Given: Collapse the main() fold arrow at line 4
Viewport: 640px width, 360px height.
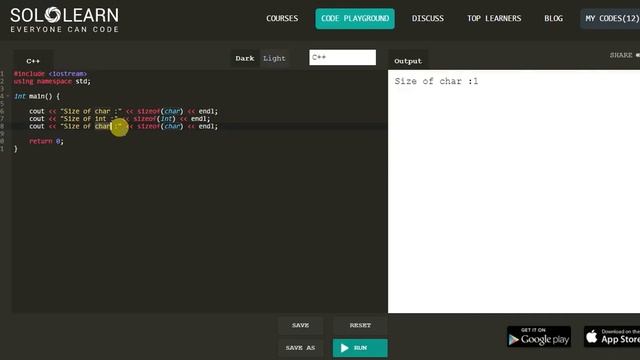Looking at the screenshot, I should point(8,96).
